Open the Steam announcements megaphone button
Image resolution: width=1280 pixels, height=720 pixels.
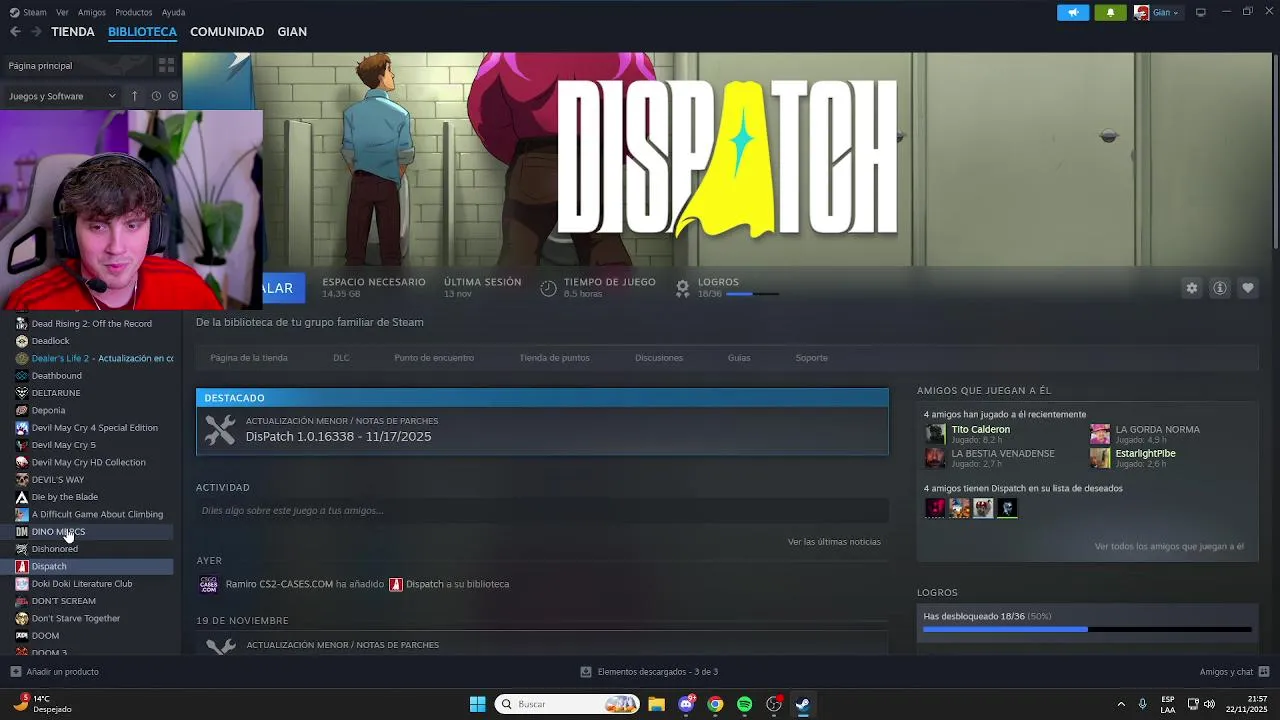[1073, 13]
